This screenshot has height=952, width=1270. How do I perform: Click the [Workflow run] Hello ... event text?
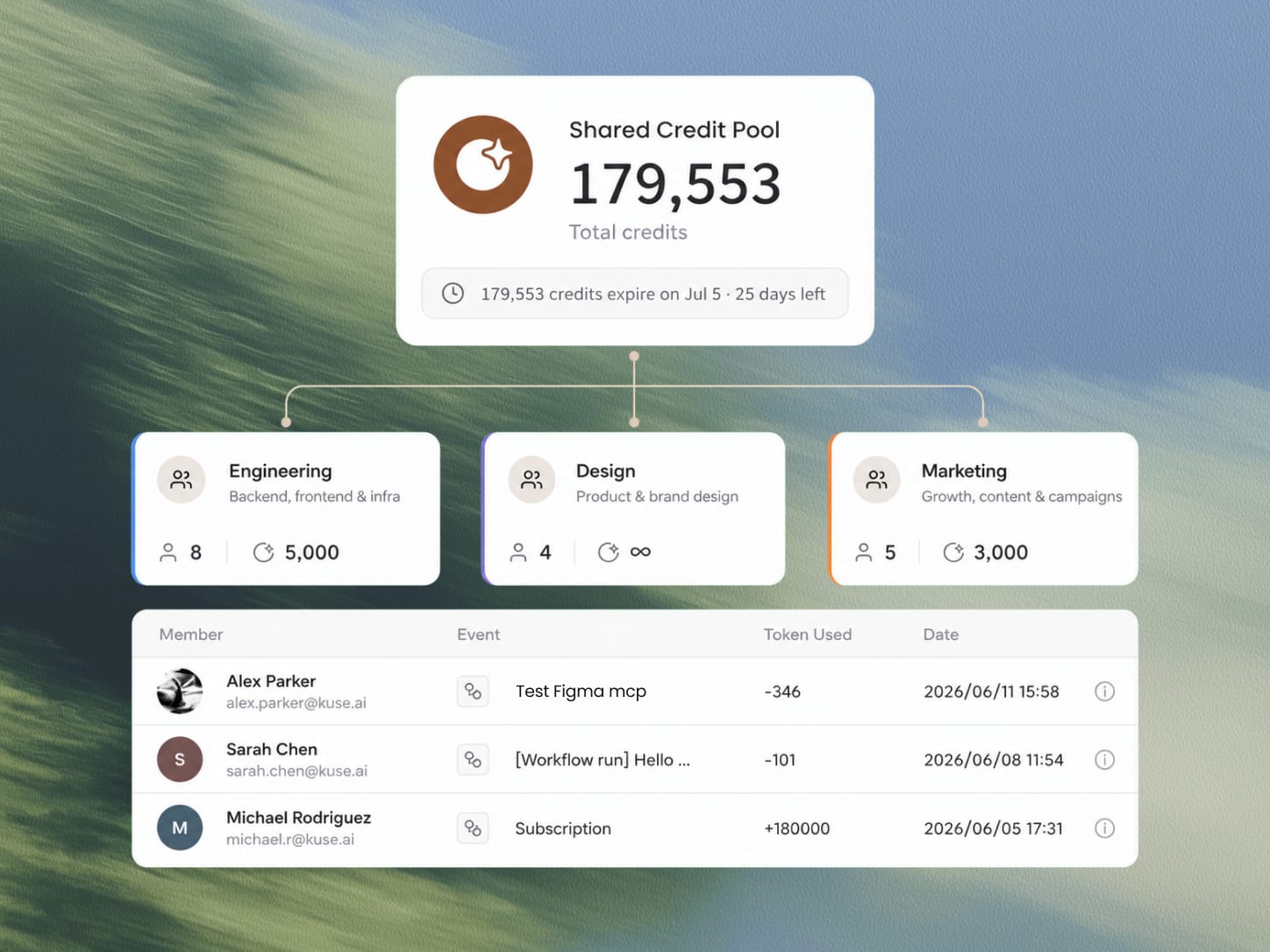(x=603, y=760)
